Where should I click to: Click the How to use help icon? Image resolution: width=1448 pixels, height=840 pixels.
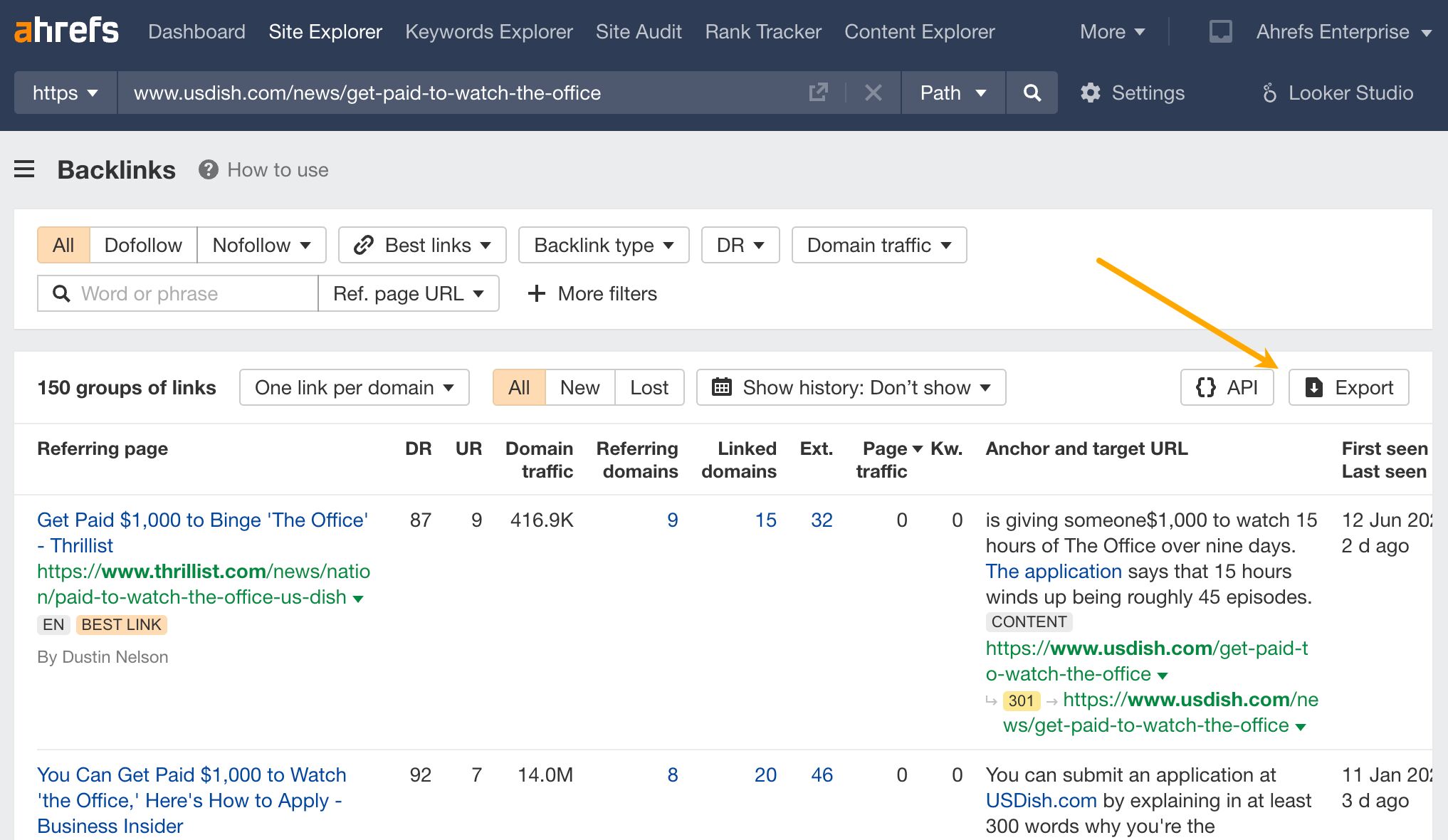(x=207, y=169)
